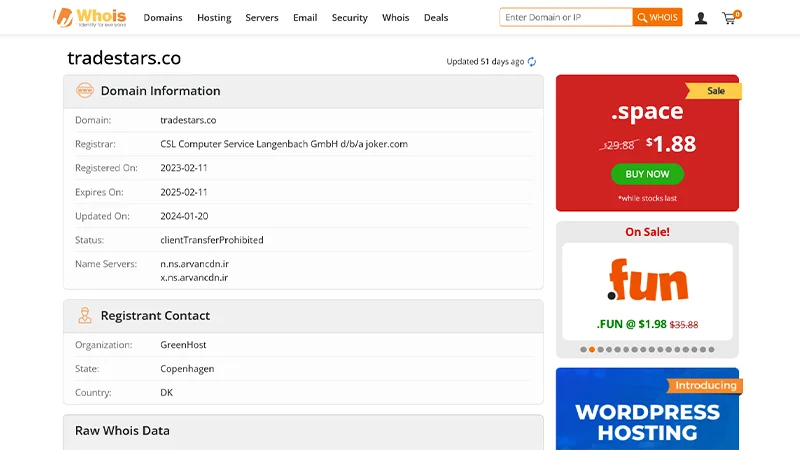Open the user account icon
This screenshot has width=800, height=450.
[700, 18]
